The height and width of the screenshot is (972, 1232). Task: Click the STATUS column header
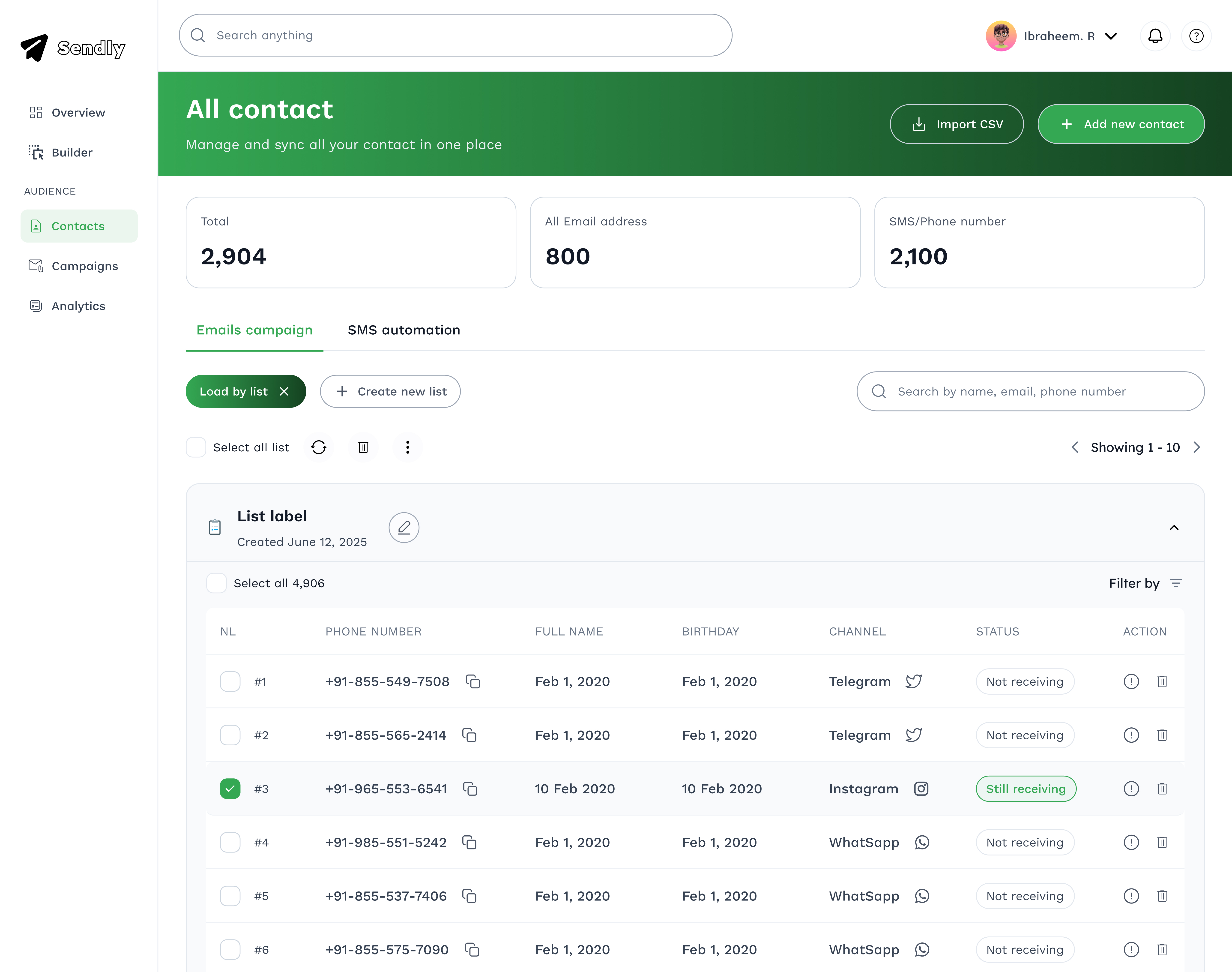(x=998, y=632)
